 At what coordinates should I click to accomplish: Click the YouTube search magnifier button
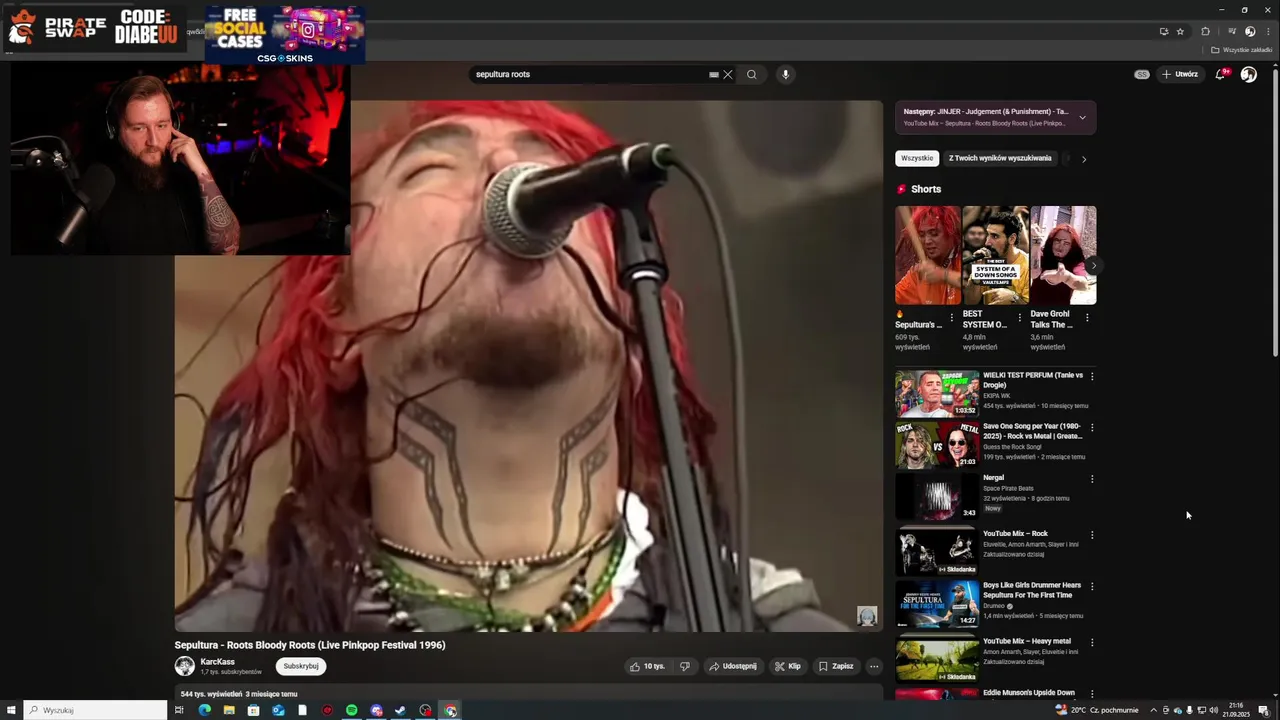tap(752, 74)
